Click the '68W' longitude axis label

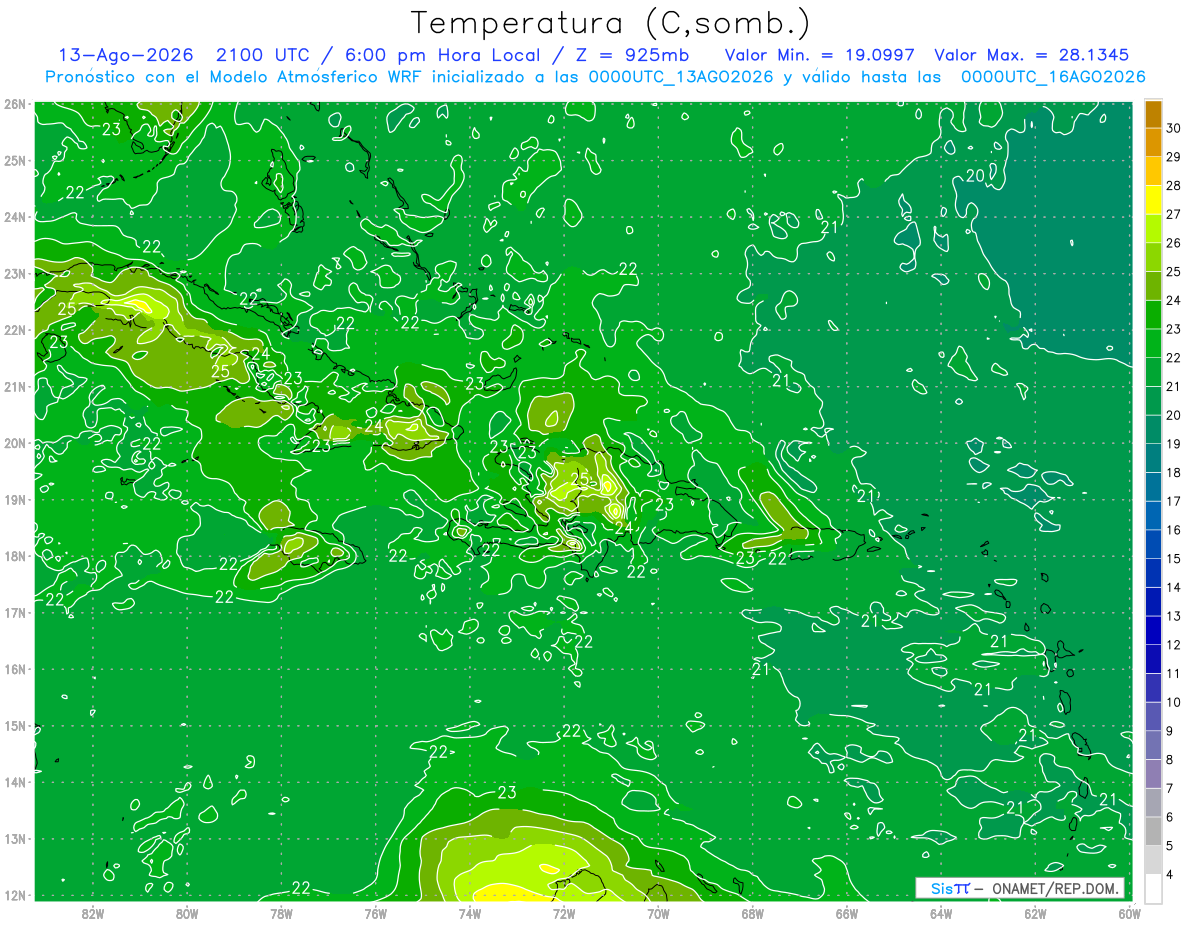pos(752,913)
